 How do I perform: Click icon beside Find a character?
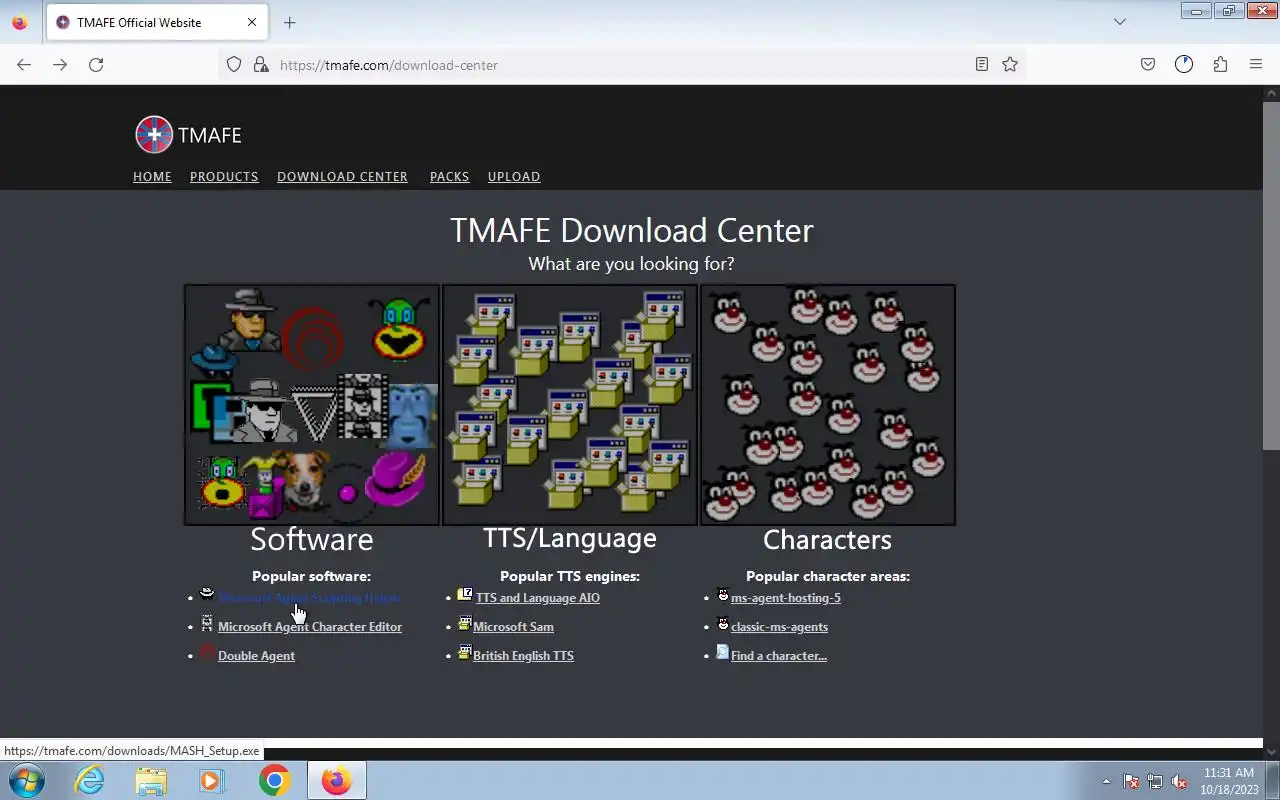click(723, 653)
